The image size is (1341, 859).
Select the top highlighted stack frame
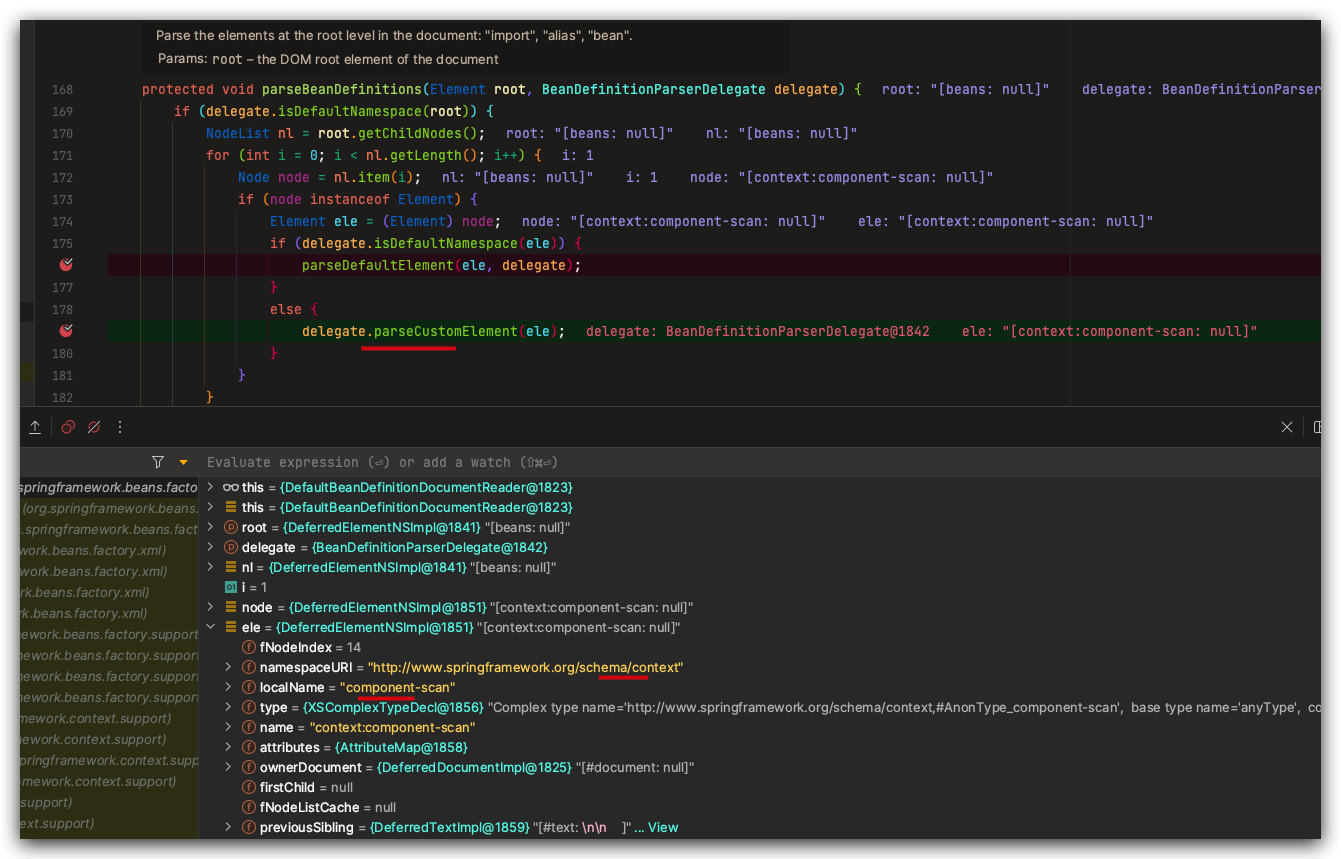coord(109,487)
